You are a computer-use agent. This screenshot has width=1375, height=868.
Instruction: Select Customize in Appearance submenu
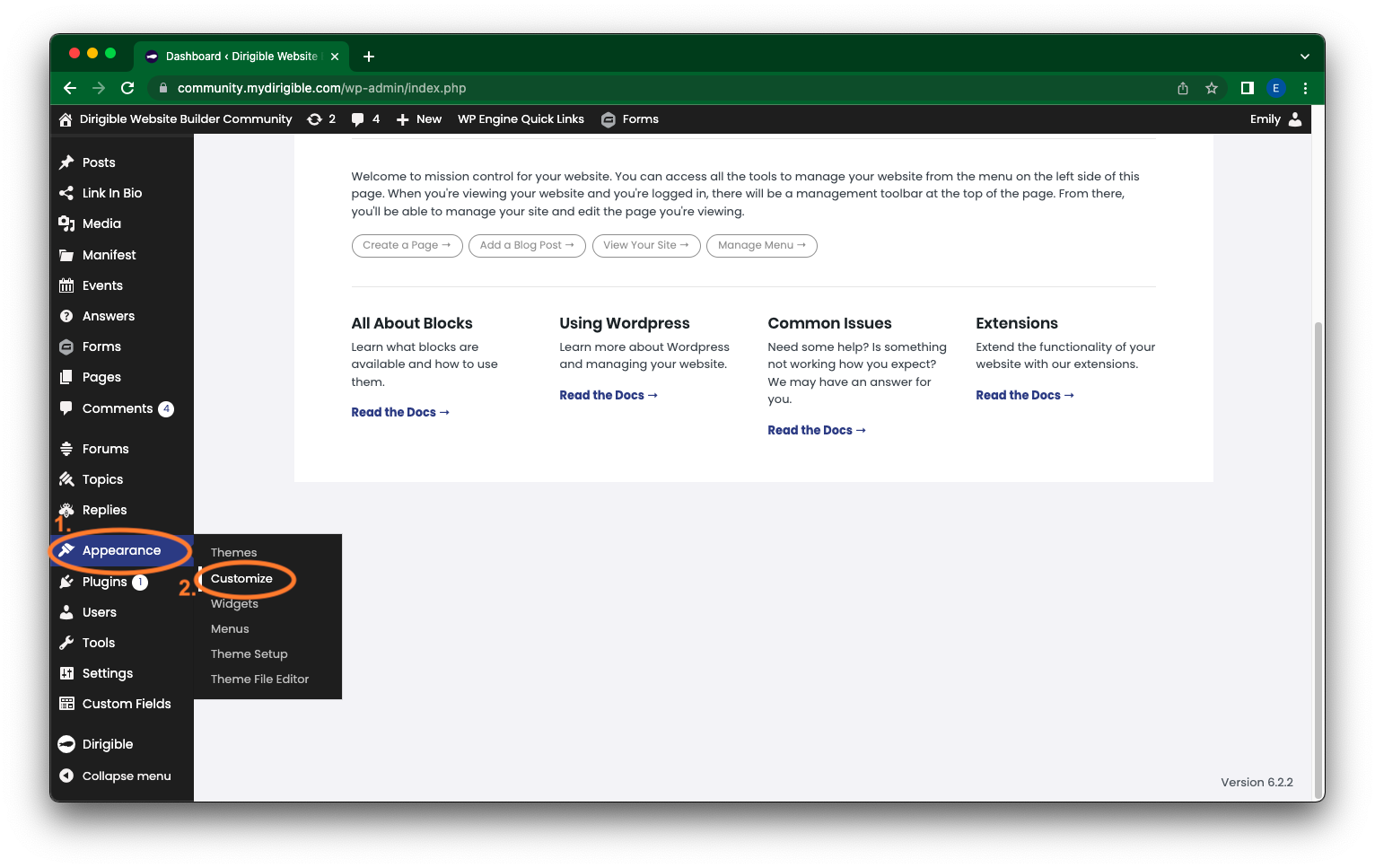click(241, 578)
